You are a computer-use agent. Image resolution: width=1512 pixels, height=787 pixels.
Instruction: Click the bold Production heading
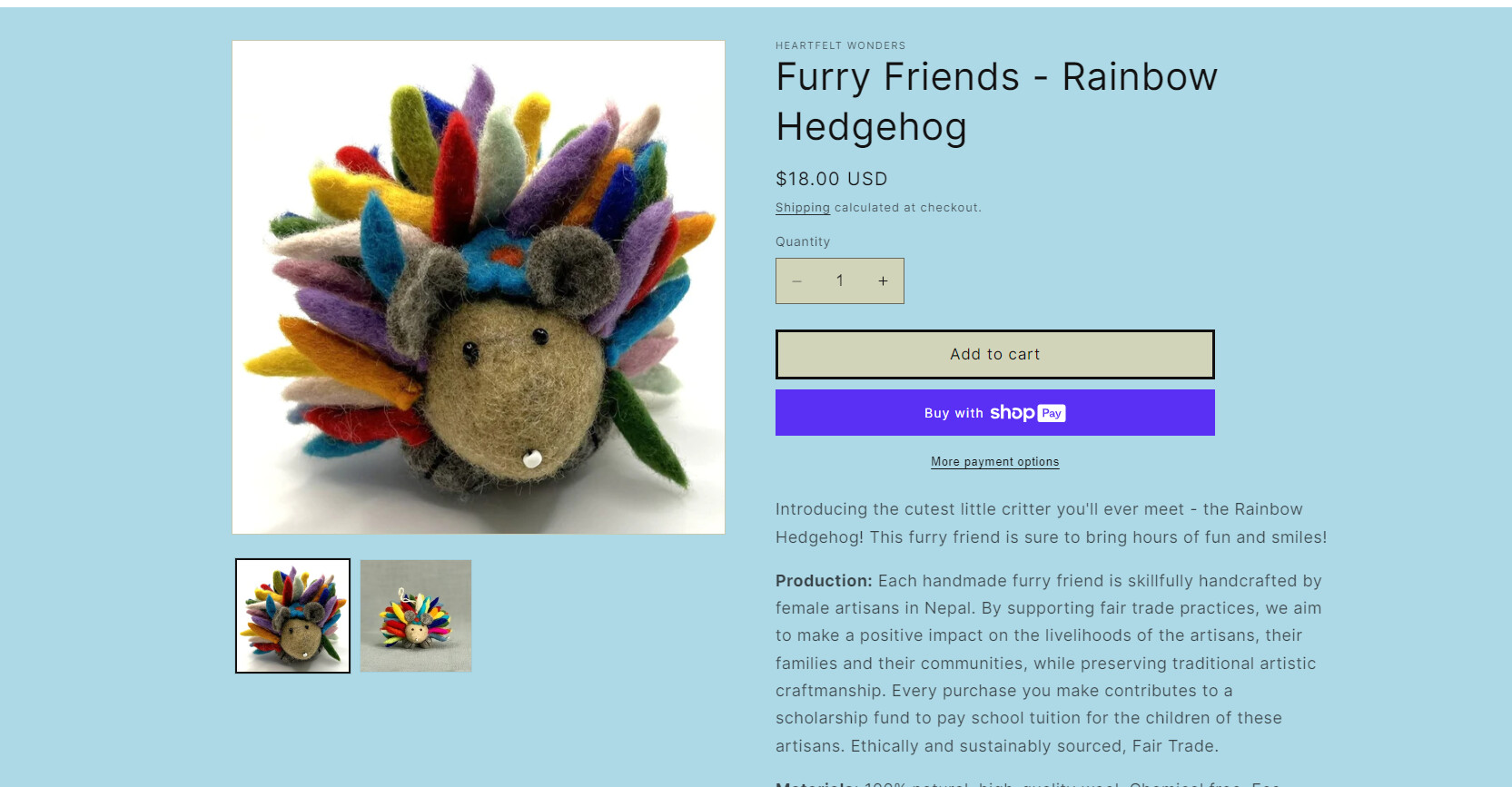pos(824,581)
